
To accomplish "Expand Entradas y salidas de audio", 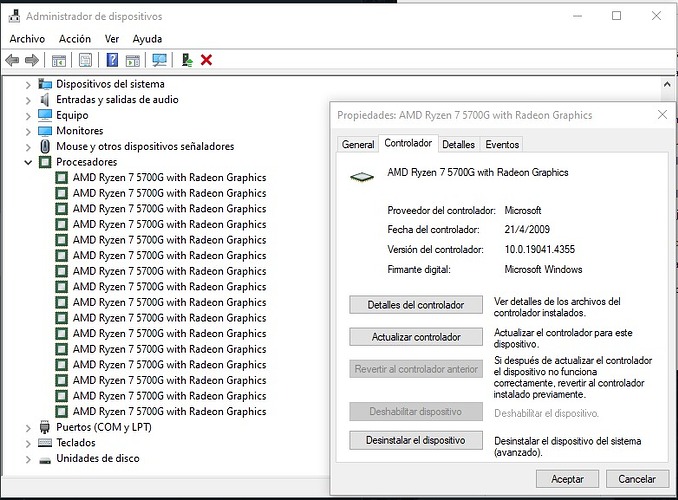I will (x=28, y=100).
